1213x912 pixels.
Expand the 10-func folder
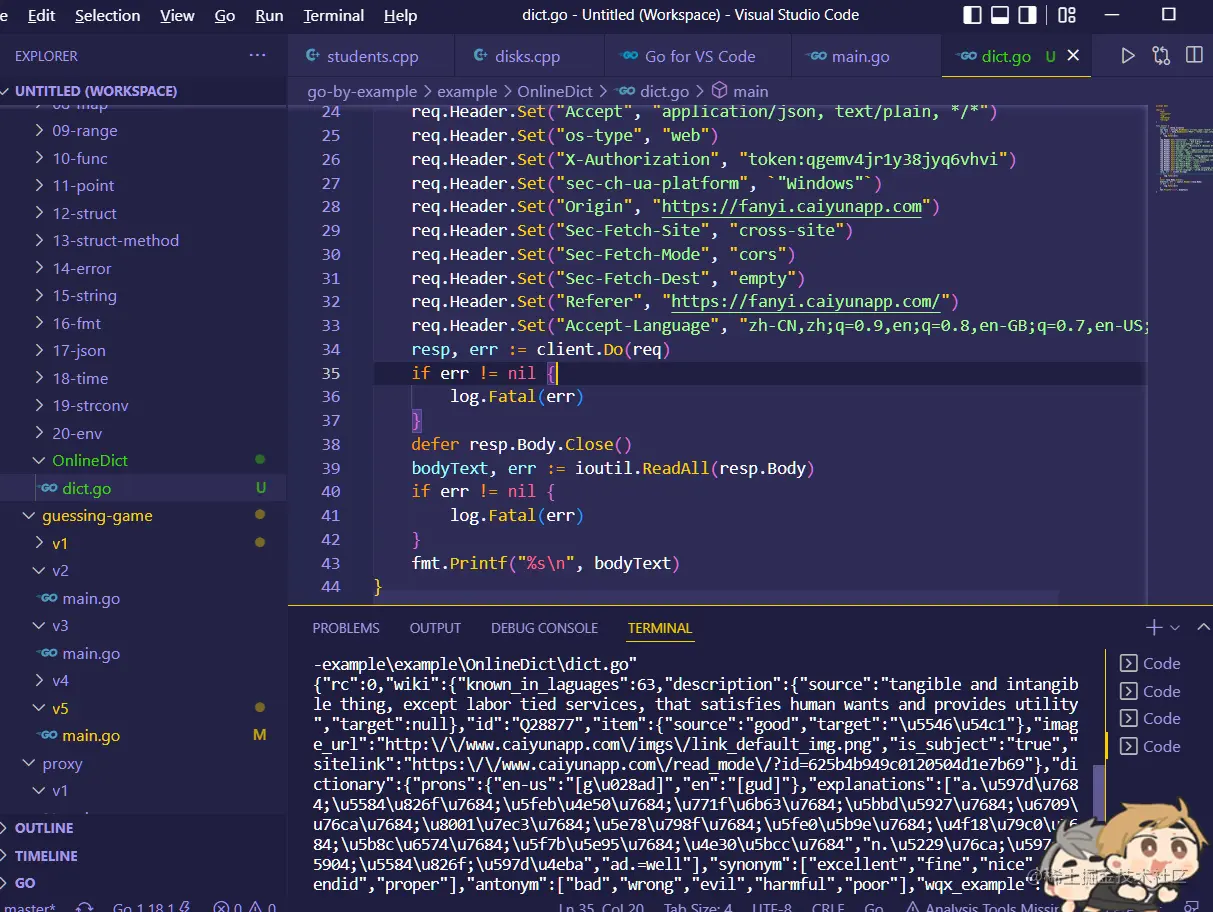click(x=143, y=158)
